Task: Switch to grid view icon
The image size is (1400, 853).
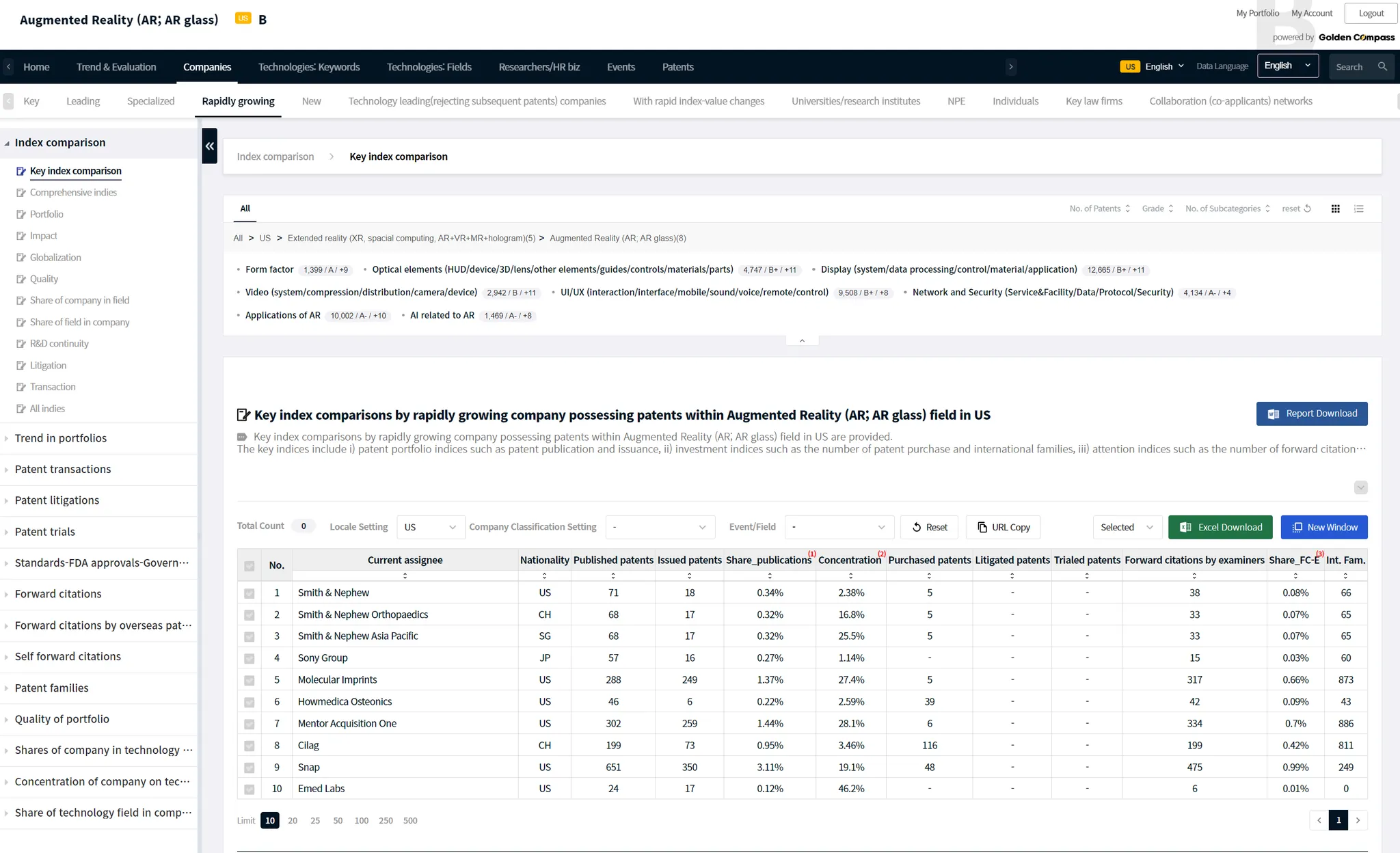Action: (1335, 208)
